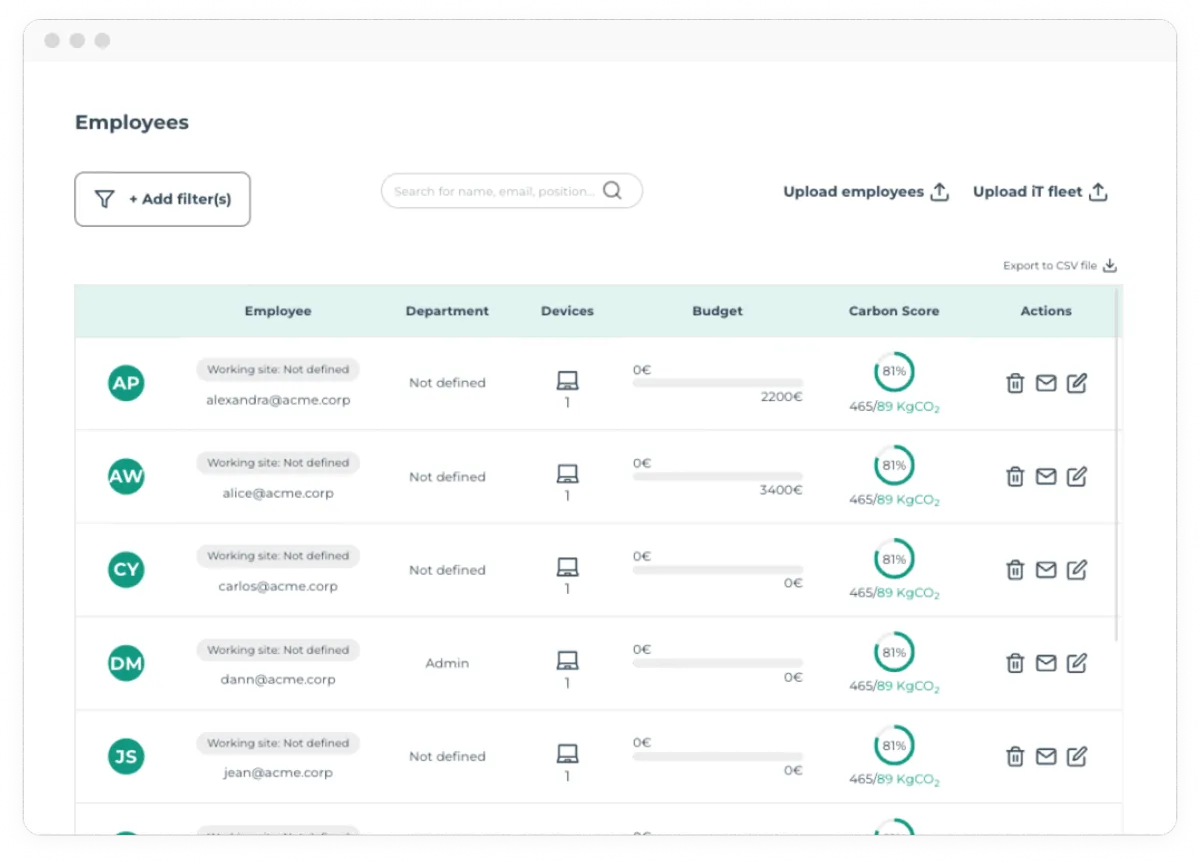Edit carlos@acme.corp record via pencil icon
This screenshot has height=862, width=1200.
(x=1077, y=570)
